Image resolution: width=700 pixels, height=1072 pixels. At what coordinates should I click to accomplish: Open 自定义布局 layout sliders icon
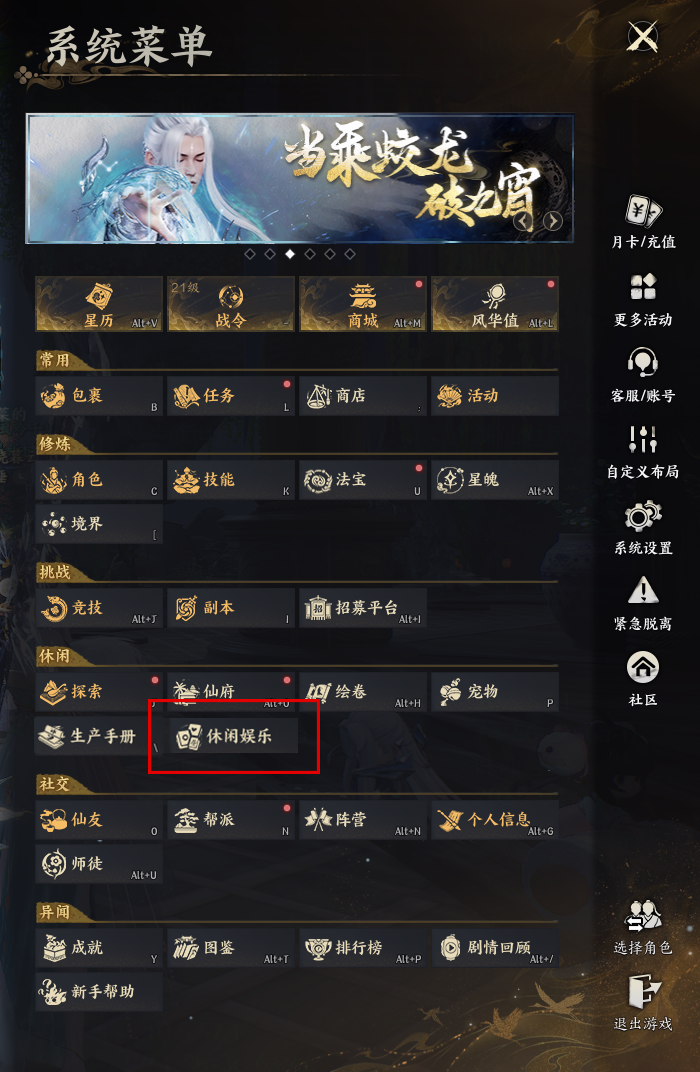(643, 439)
